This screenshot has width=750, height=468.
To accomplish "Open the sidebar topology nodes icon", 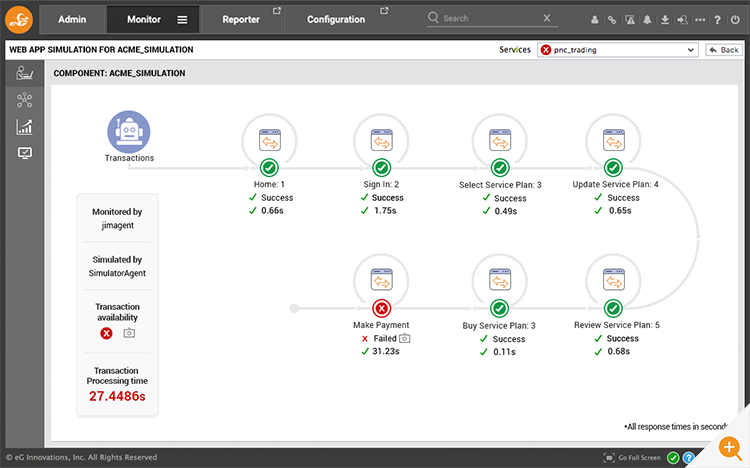I will pos(24,100).
